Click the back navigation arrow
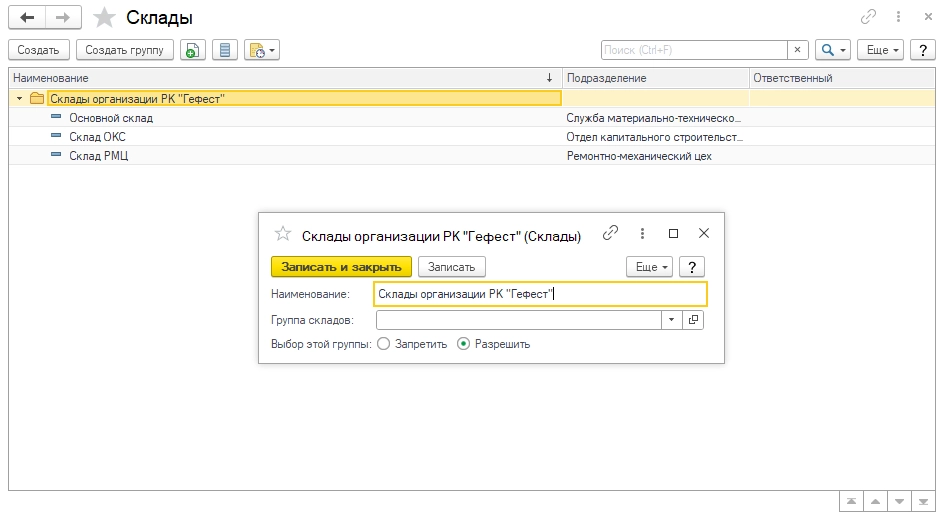Screen dimensions: 944x519 tap(27, 18)
